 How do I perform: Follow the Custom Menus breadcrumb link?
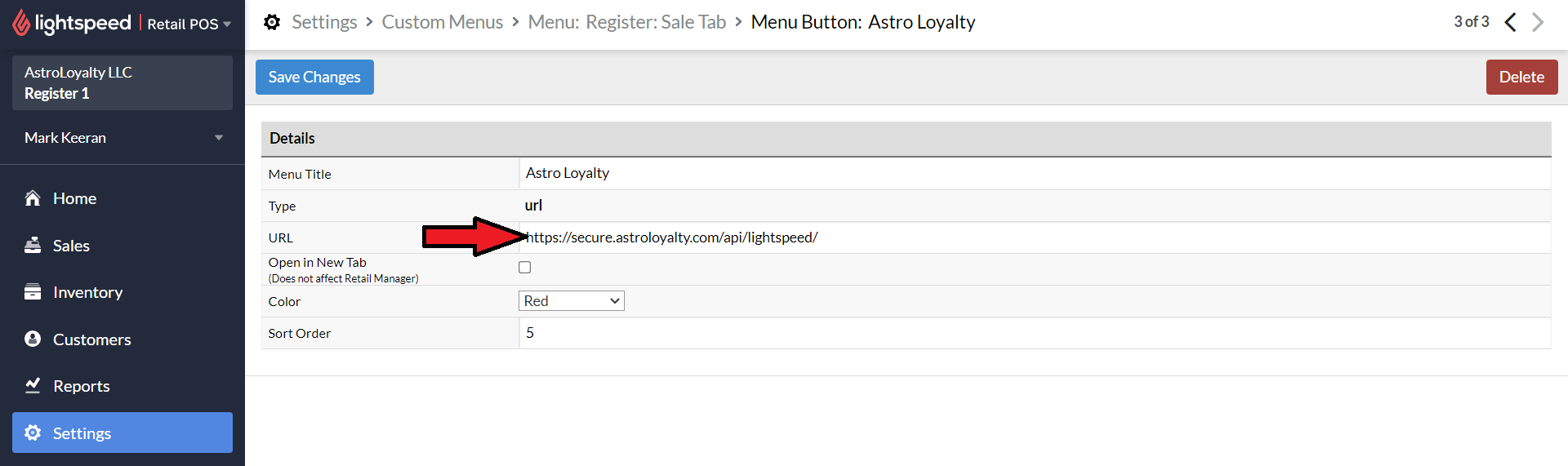443,22
